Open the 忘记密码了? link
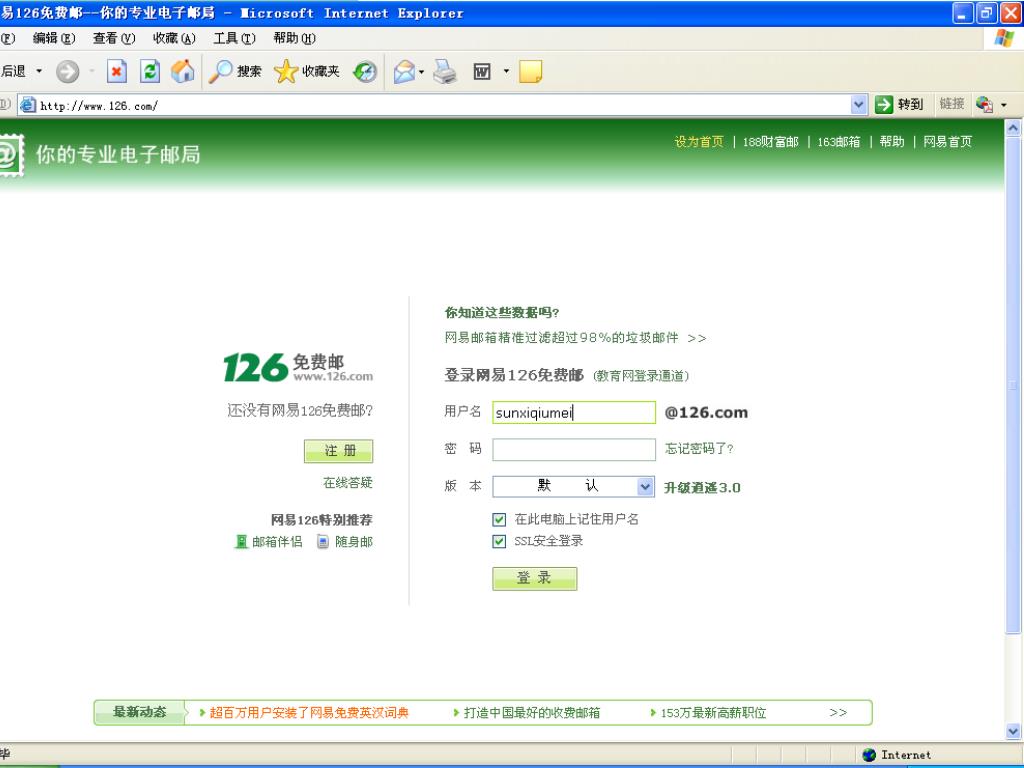This screenshot has width=1024, height=768. click(x=699, y=449)
